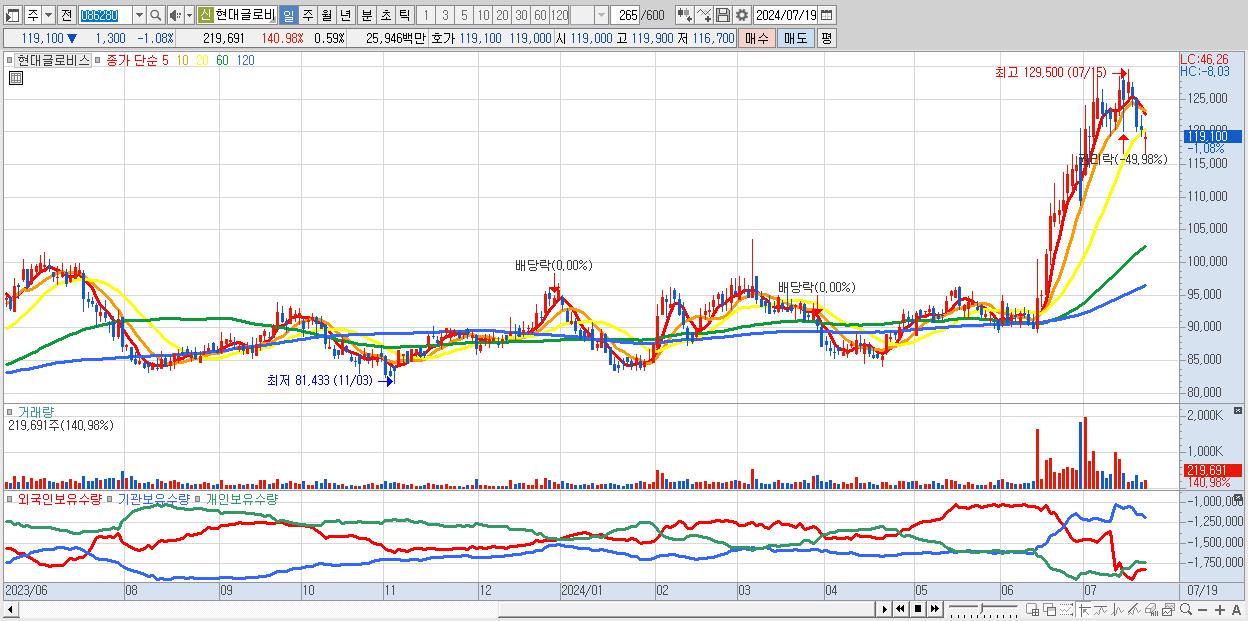Click the playback speed slider
The image size is (1248, 621).
pyautogui.click(x=983, y=608)
